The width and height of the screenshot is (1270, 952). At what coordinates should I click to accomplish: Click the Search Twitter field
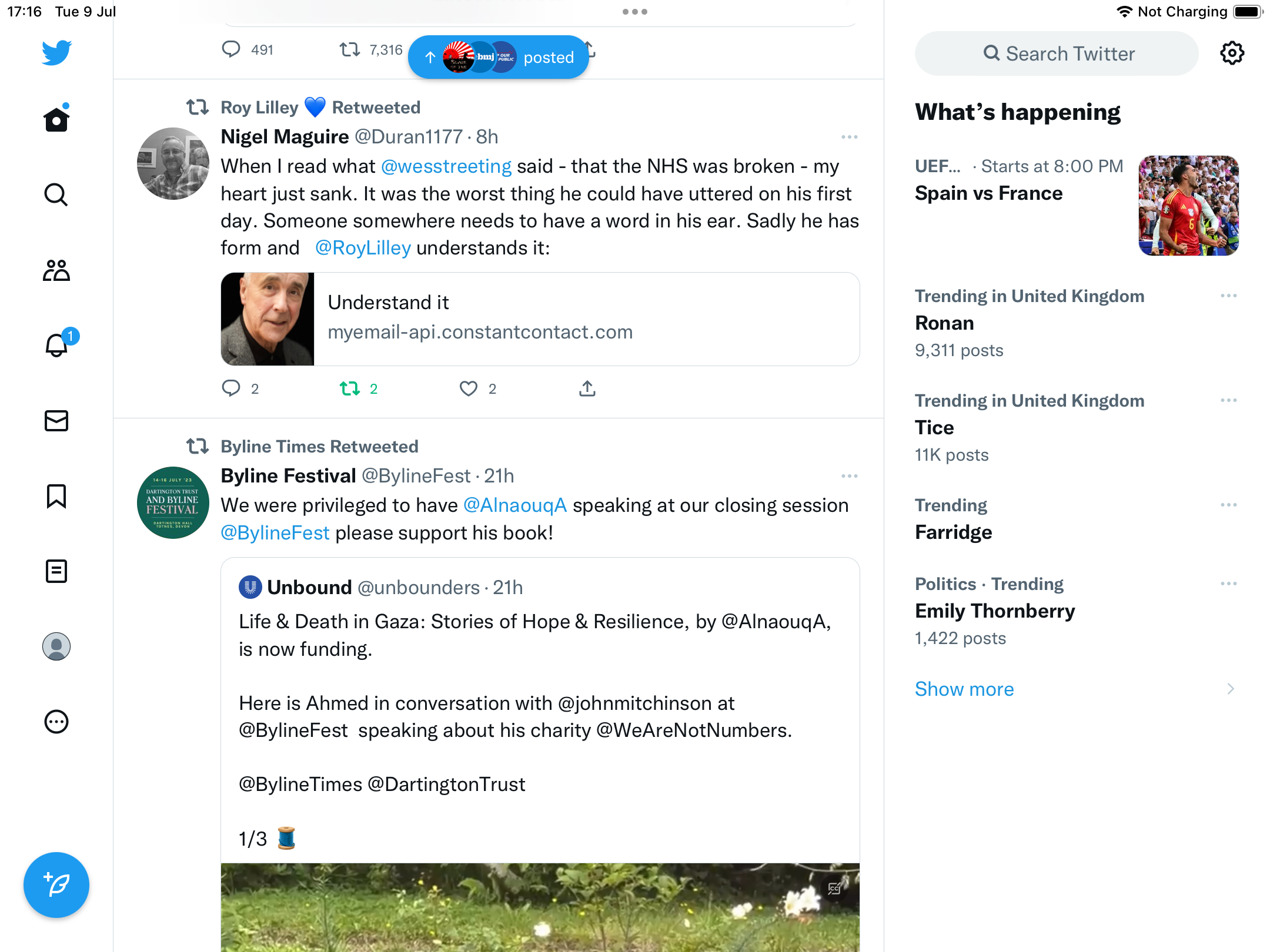(1057, 53)
